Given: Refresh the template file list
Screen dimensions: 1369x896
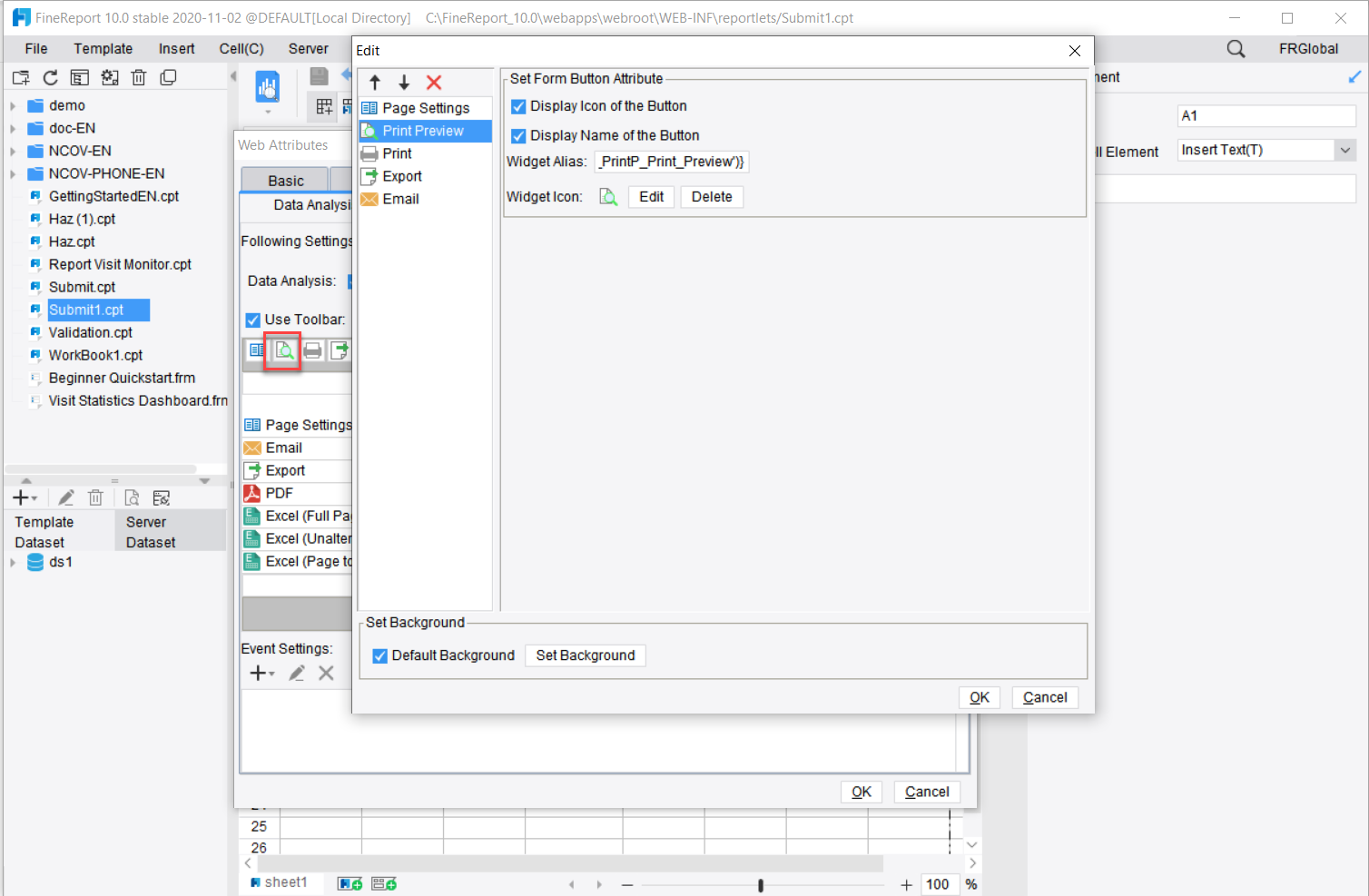Looking at the screenshot, I should [51, 78].
